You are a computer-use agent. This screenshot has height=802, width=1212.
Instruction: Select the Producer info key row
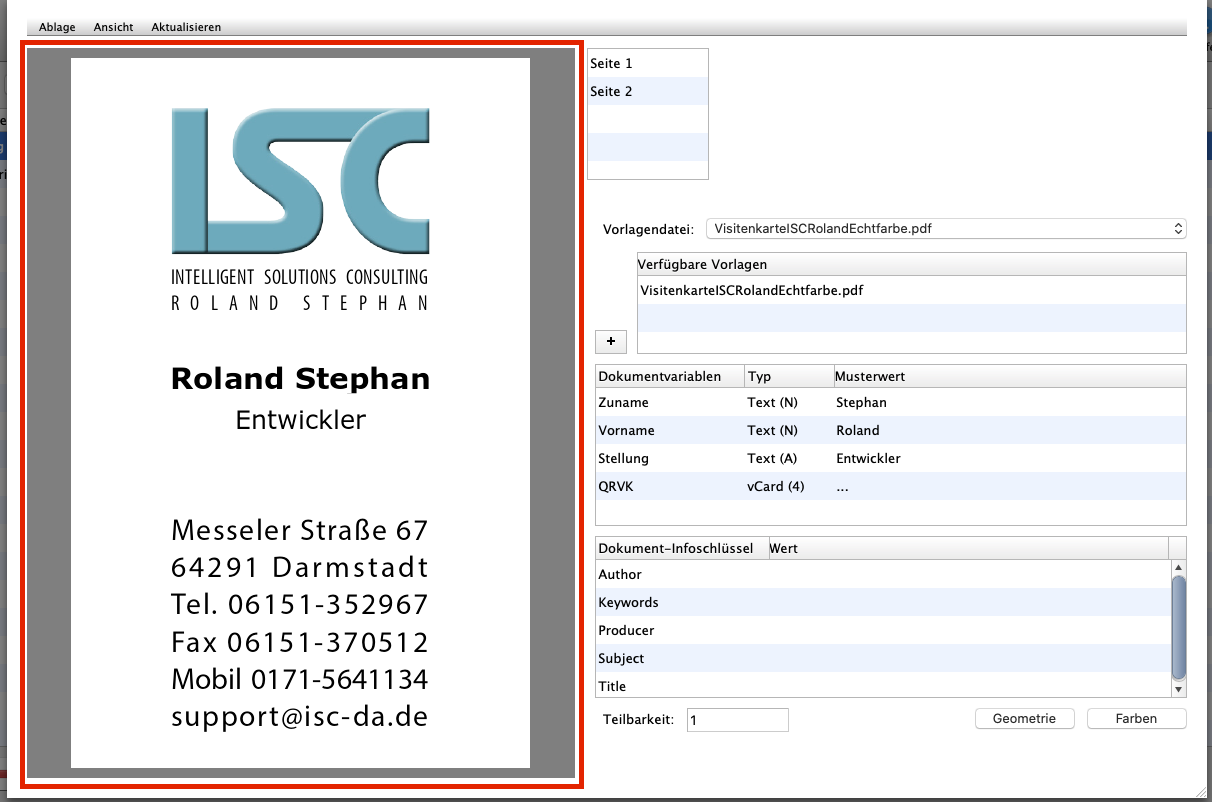click(883, 630)
